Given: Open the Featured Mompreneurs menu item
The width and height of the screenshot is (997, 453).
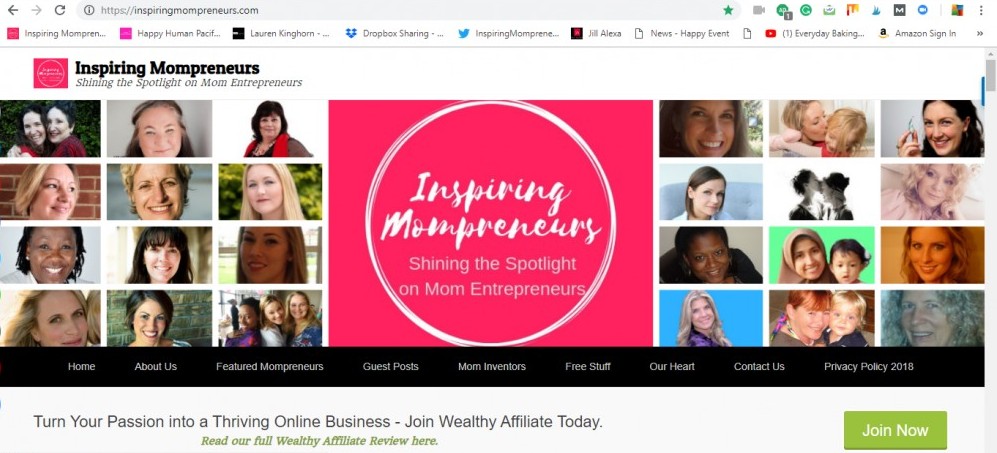Looking at the screenshot, I should point(270,366).
